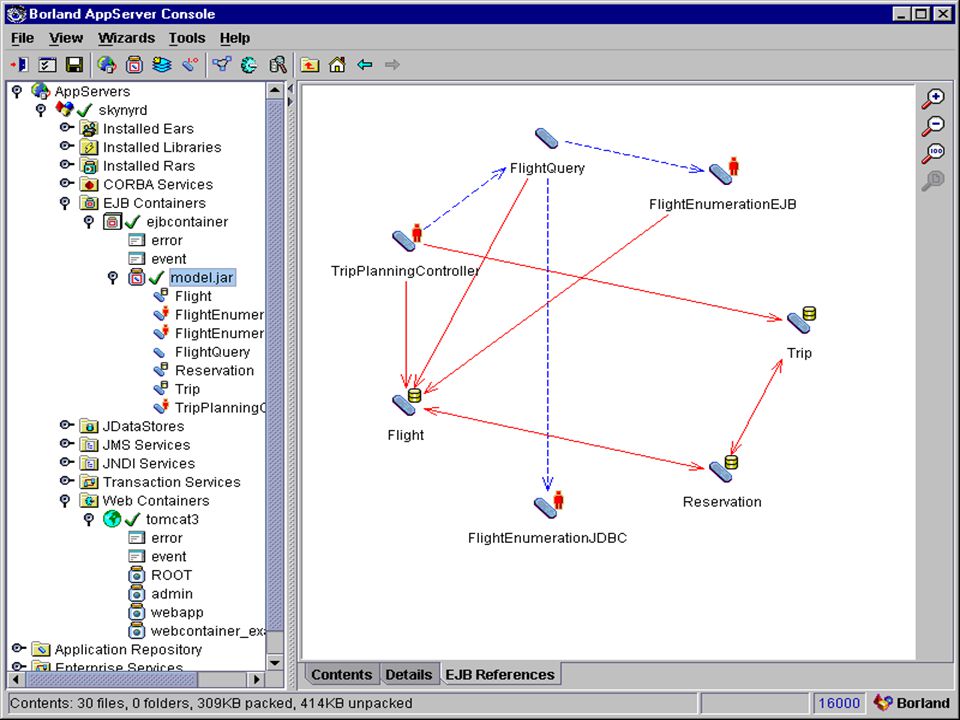Click the search binoculars toolbar icon
Screen dimensions: 960x720
(x=277, y=64)
